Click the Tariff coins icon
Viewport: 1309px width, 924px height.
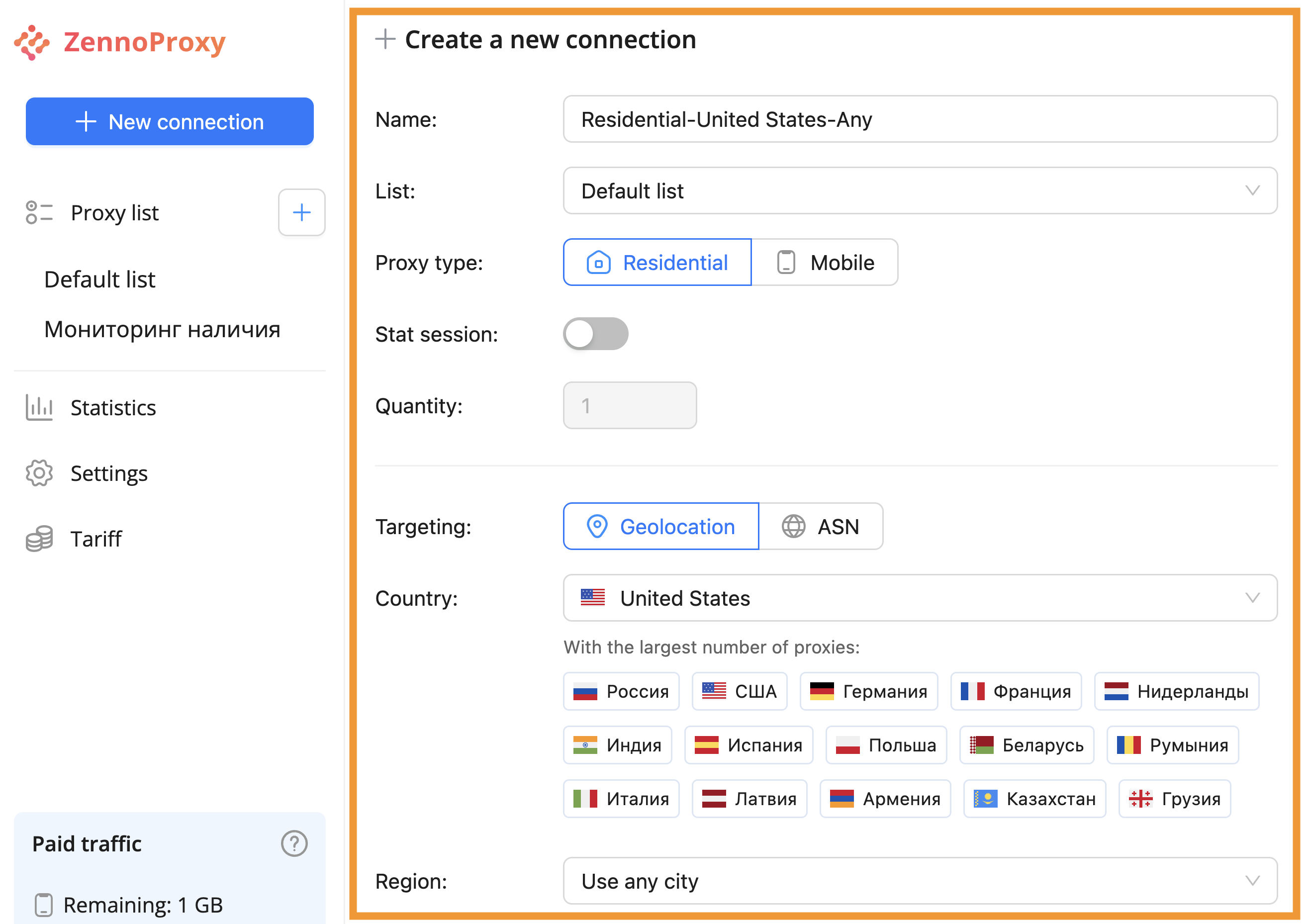39,539
